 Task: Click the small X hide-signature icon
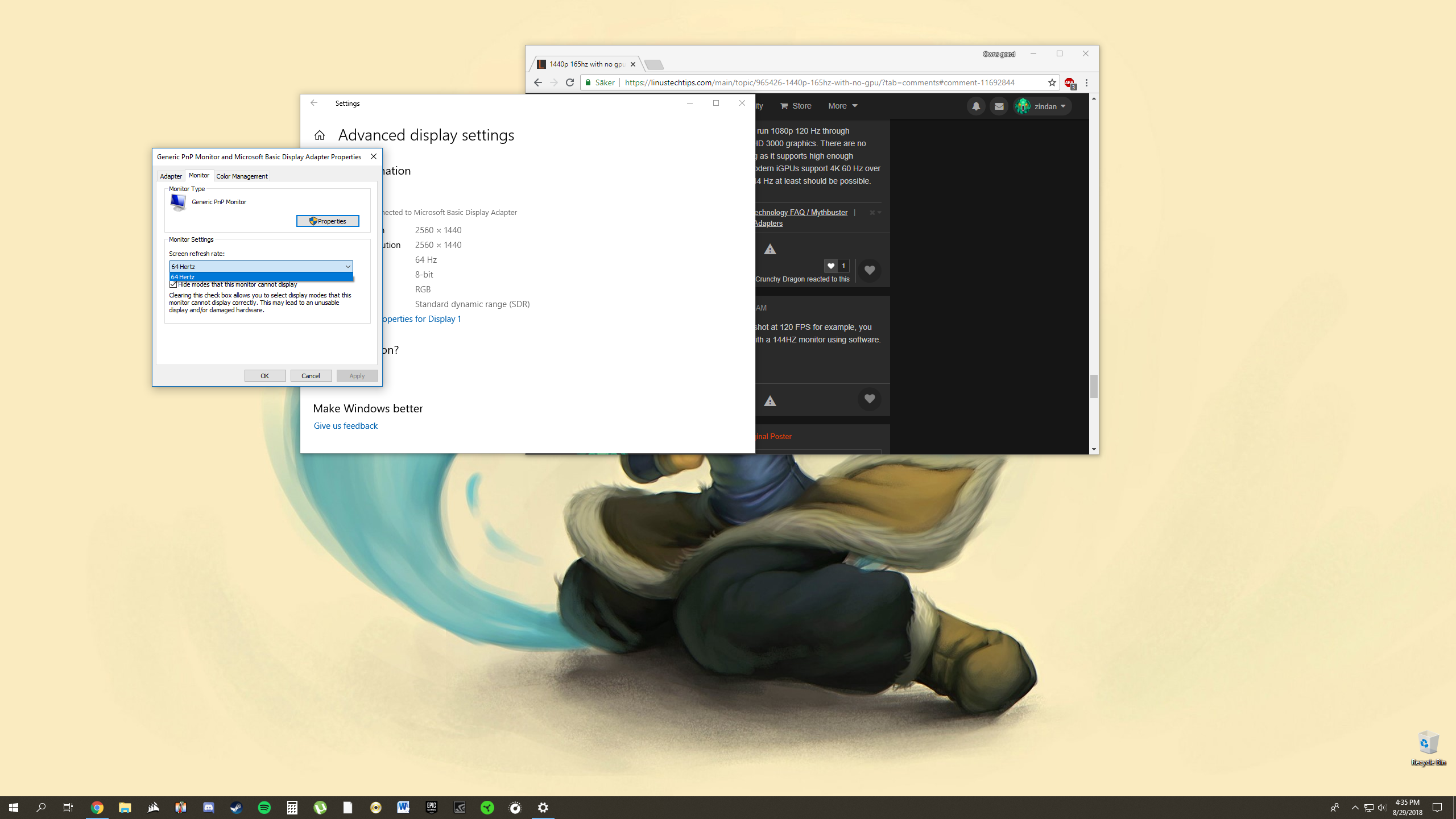(x=872, y=212)
